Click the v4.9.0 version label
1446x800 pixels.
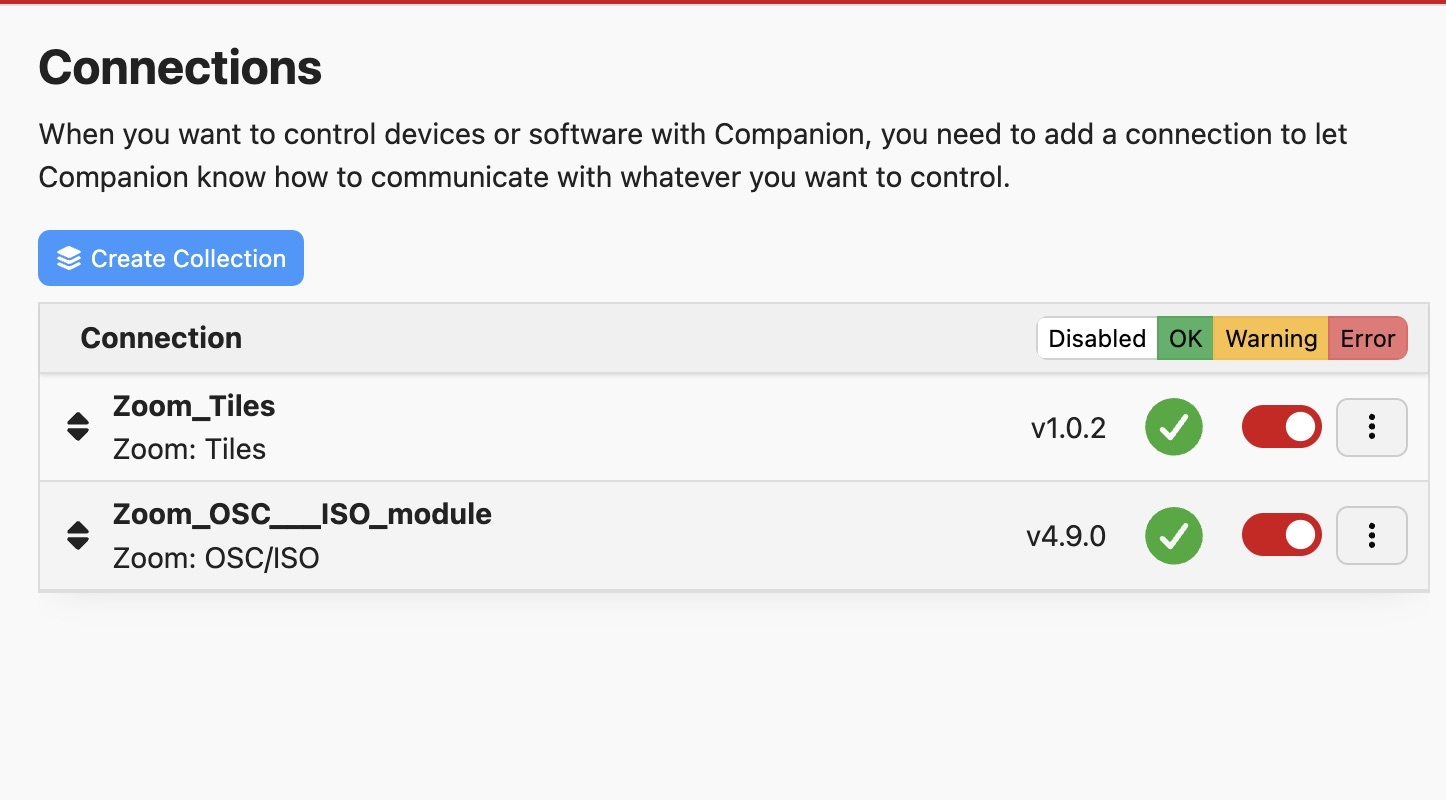1066,536
